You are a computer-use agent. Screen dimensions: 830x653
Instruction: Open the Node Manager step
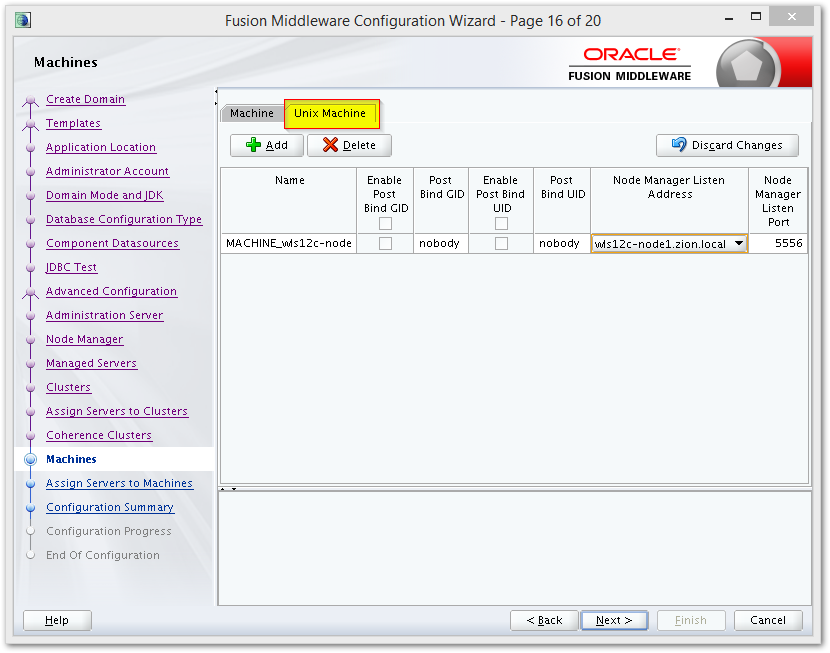[84, 339]
